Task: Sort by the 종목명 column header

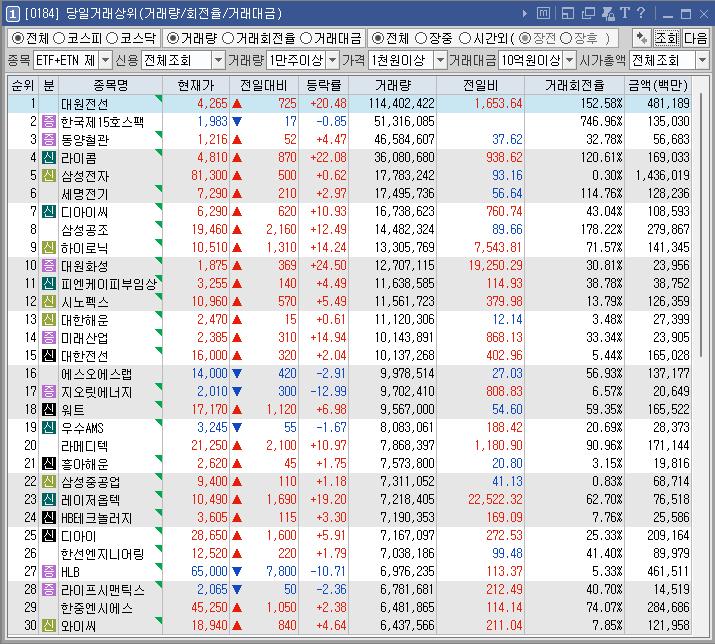Action: [x=110, y=85]
